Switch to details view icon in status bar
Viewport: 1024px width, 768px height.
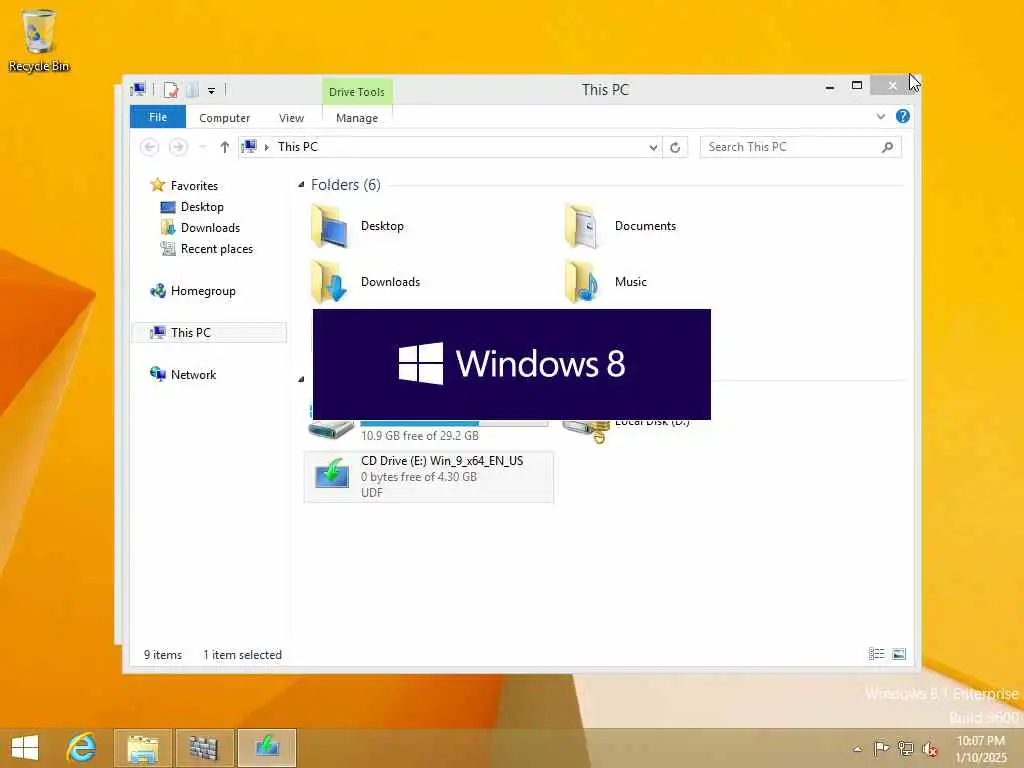[x=876, y=654]
